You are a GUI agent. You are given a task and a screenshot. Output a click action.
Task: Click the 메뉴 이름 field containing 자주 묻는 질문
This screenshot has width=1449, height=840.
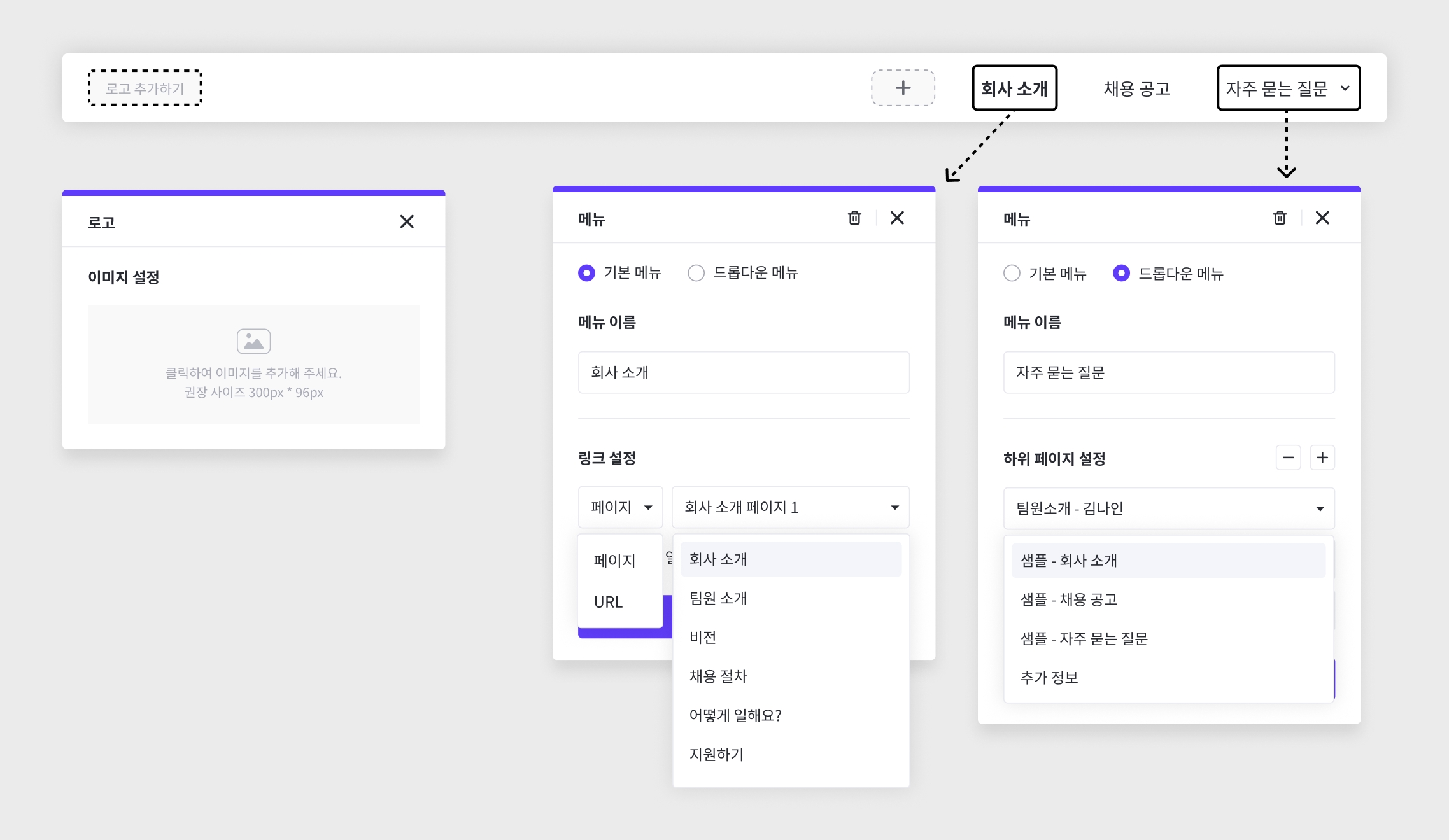1168,372
